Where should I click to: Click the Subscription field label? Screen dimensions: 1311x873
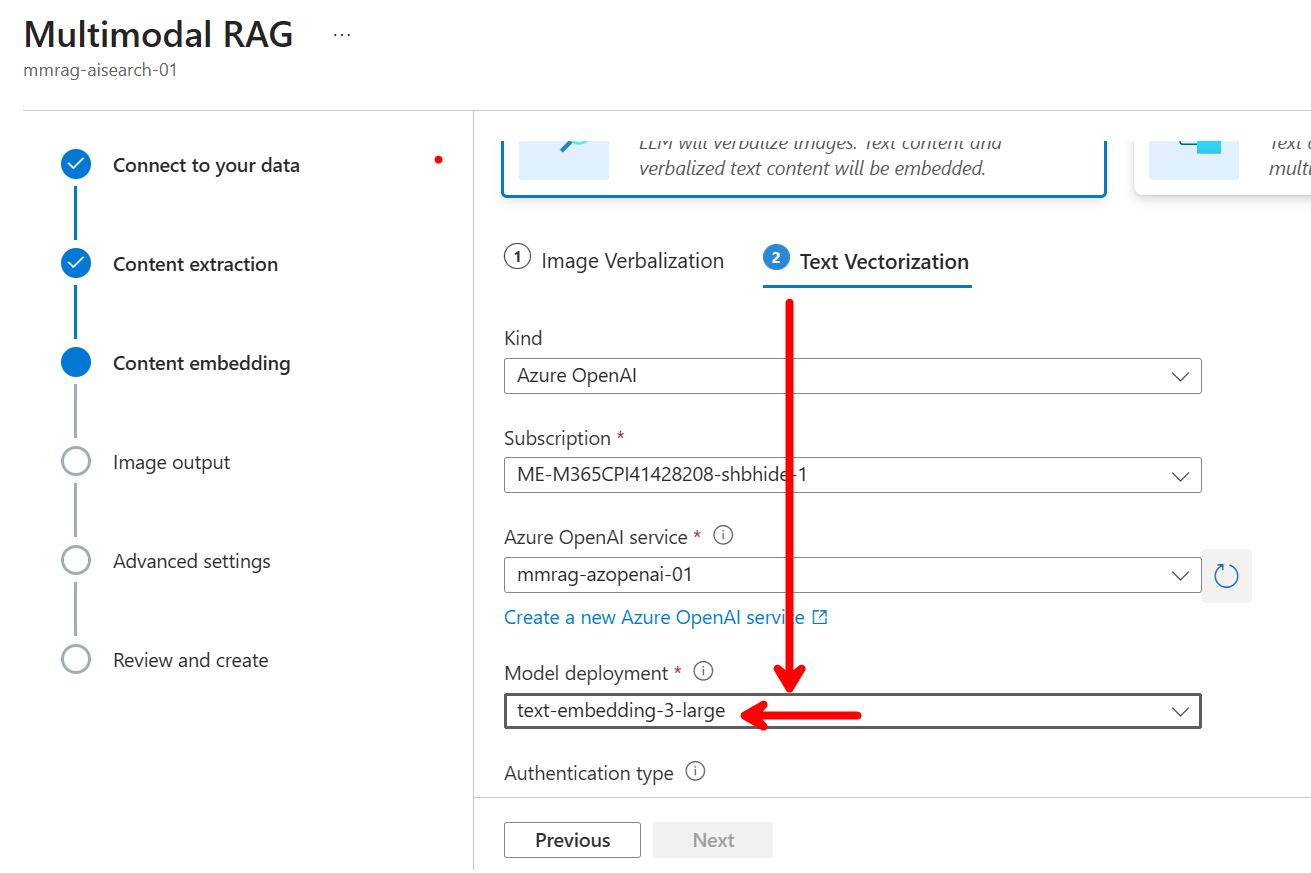click(557, 438)
